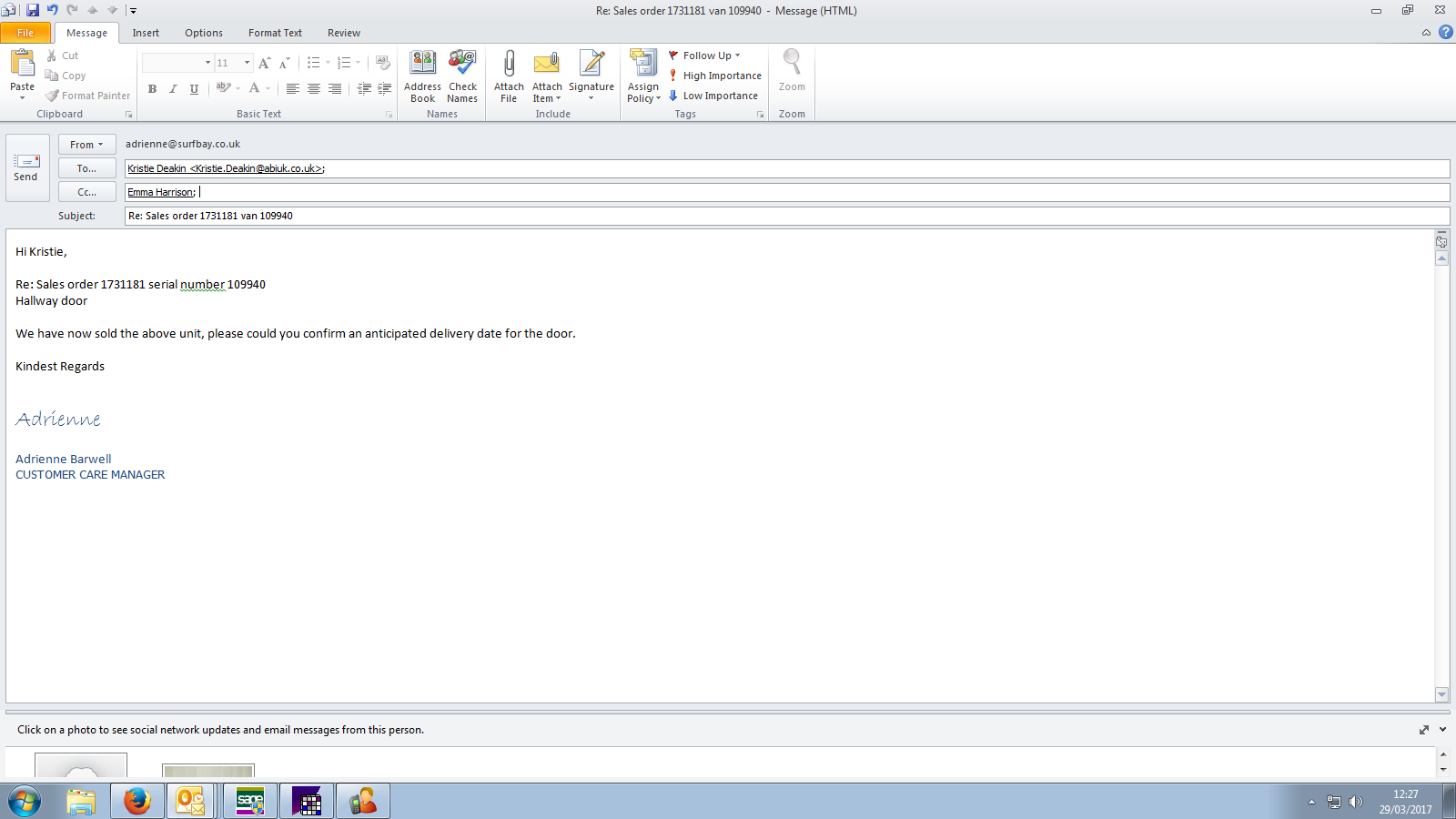
Task: Run Check Names on recipients
Action: click(462, 76)
